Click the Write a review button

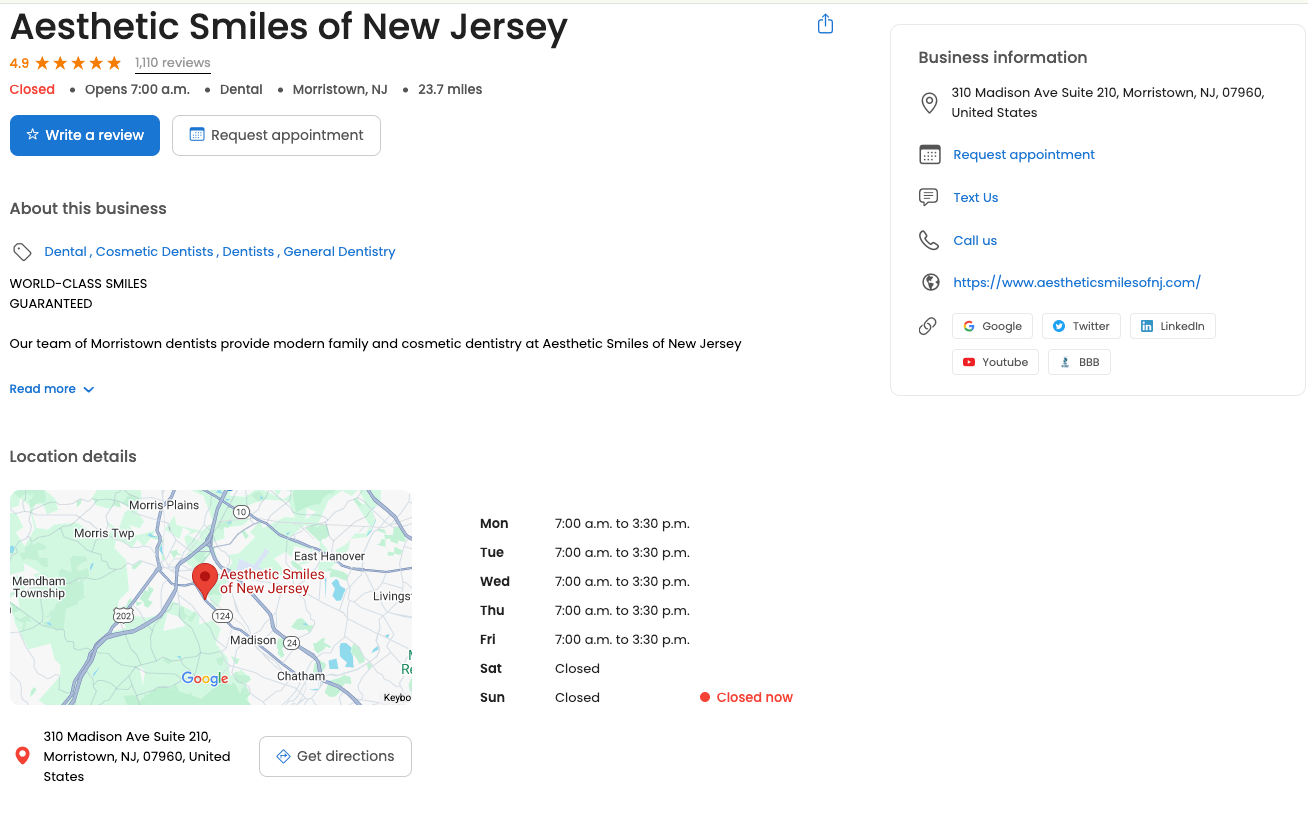point(85,135)
